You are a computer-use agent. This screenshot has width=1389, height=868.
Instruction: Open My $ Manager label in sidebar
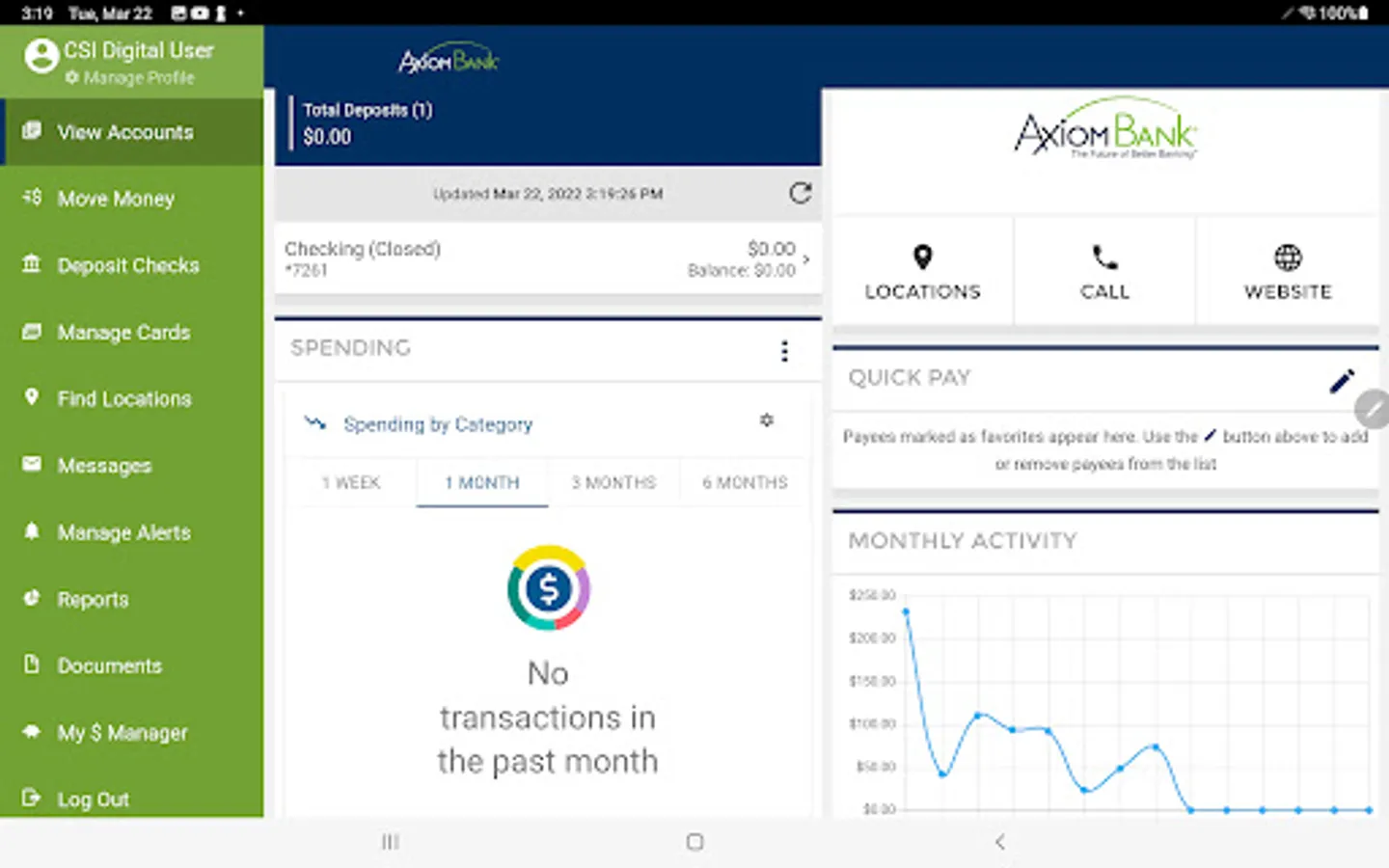[x=123, y=733]
